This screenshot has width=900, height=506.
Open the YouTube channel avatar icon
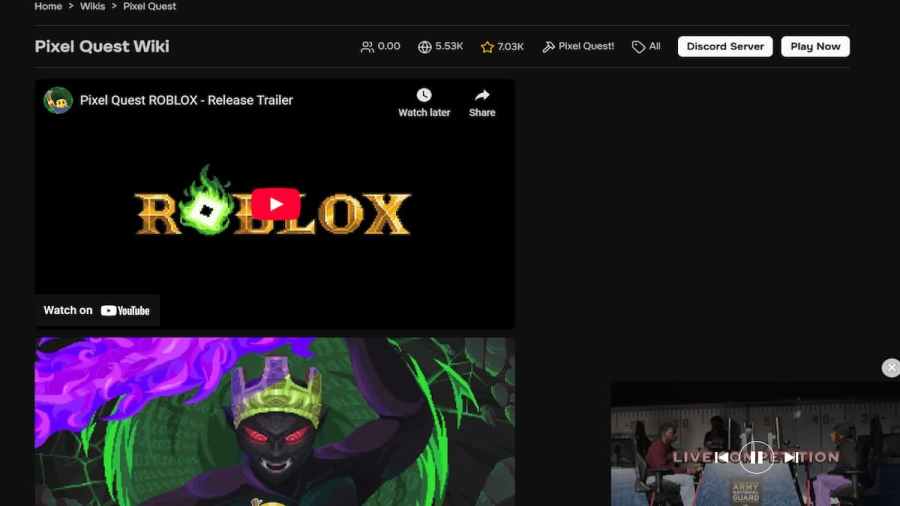(x=58, y=100)
